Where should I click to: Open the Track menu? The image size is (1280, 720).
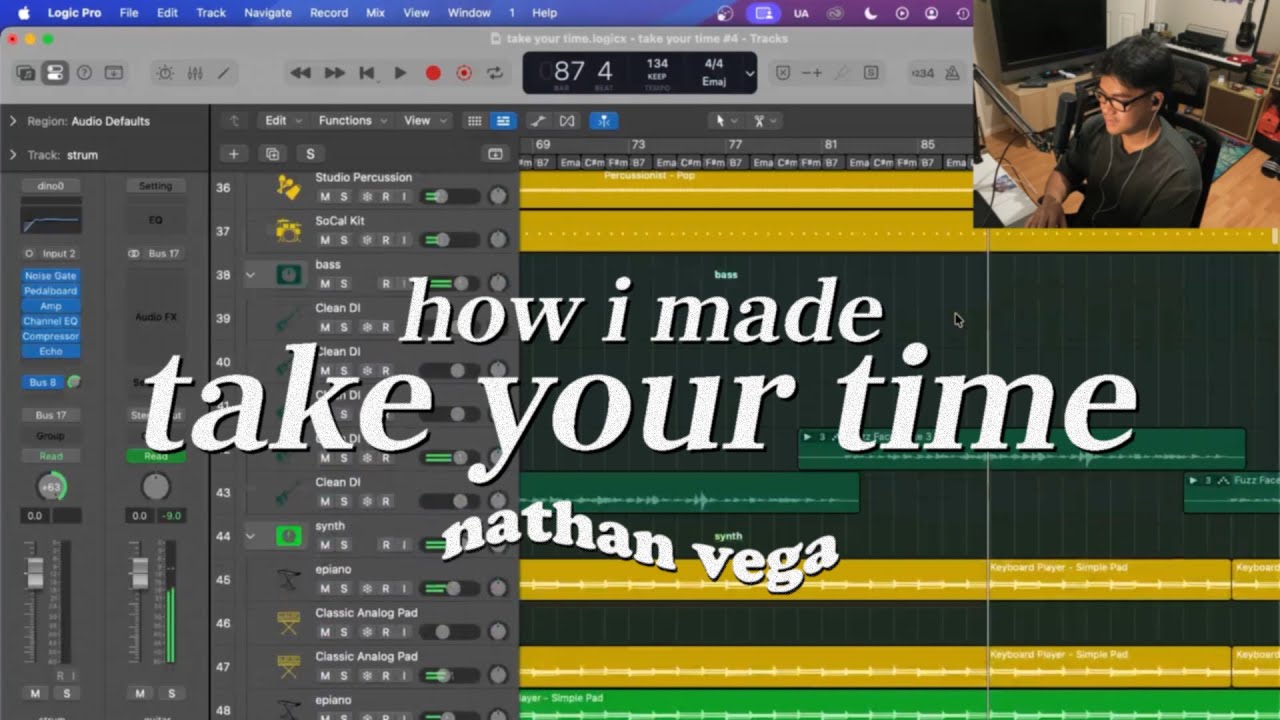(211, 13)
